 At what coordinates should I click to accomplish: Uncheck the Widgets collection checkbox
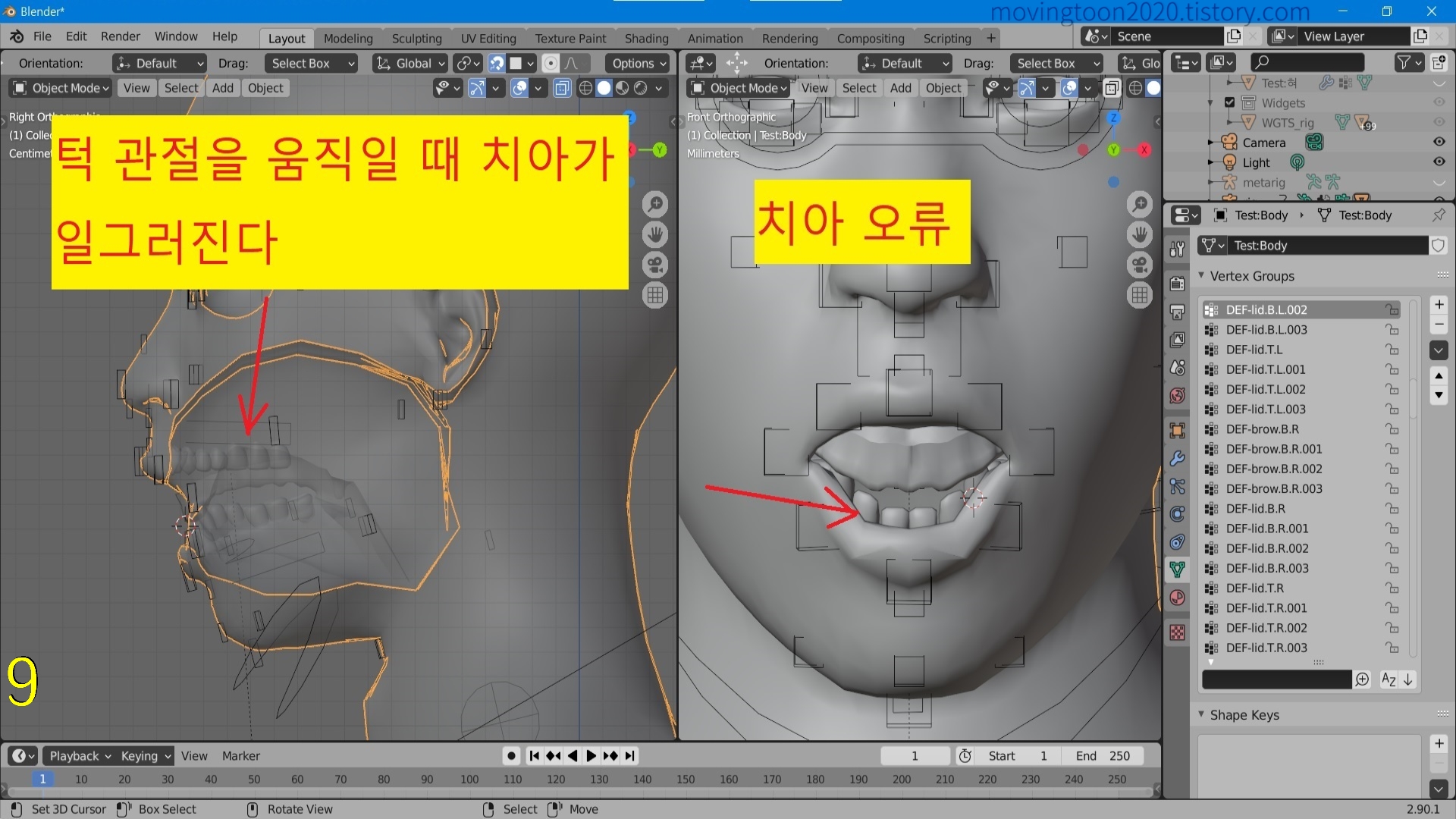1229,102
